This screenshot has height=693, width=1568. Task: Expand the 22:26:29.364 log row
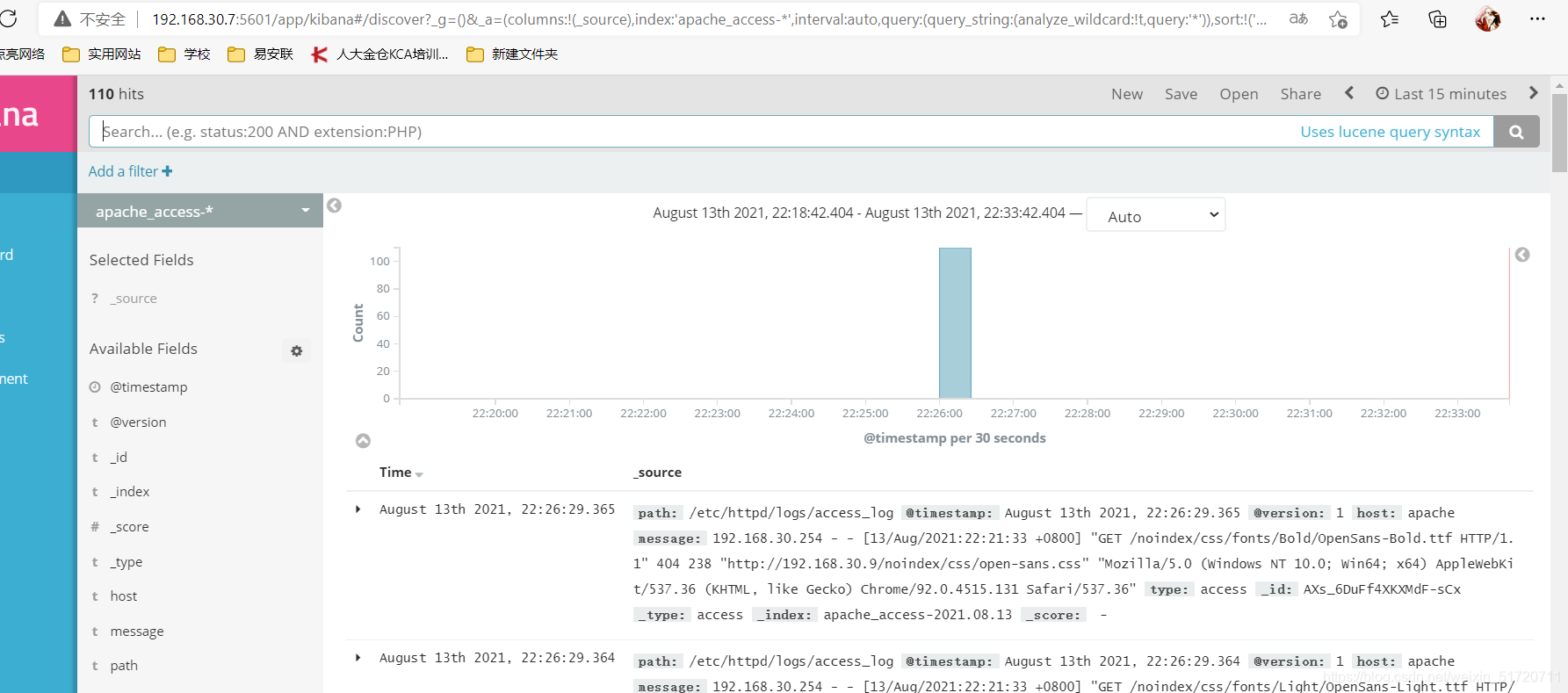pos(358,658)
